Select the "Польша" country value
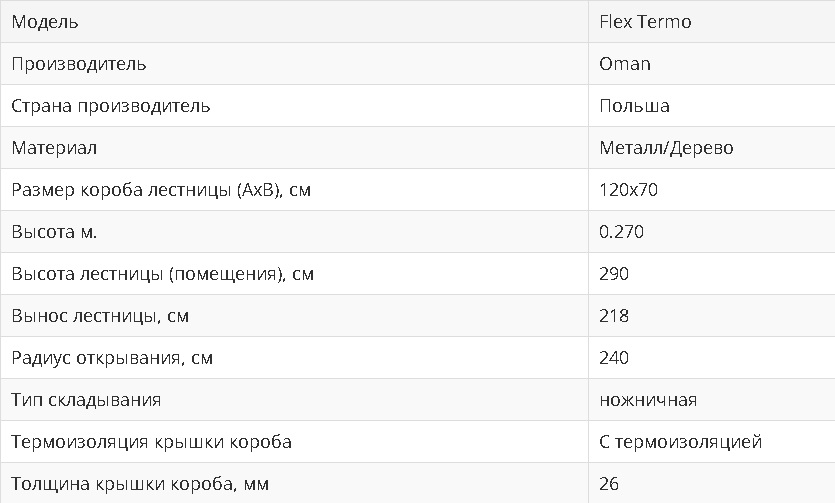Screen dimensions: 835x503 point(634,106)
